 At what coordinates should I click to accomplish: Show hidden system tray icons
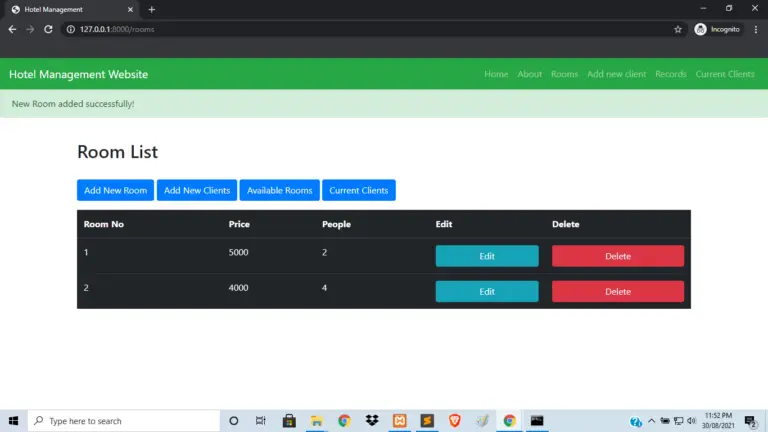click(651, 421)
